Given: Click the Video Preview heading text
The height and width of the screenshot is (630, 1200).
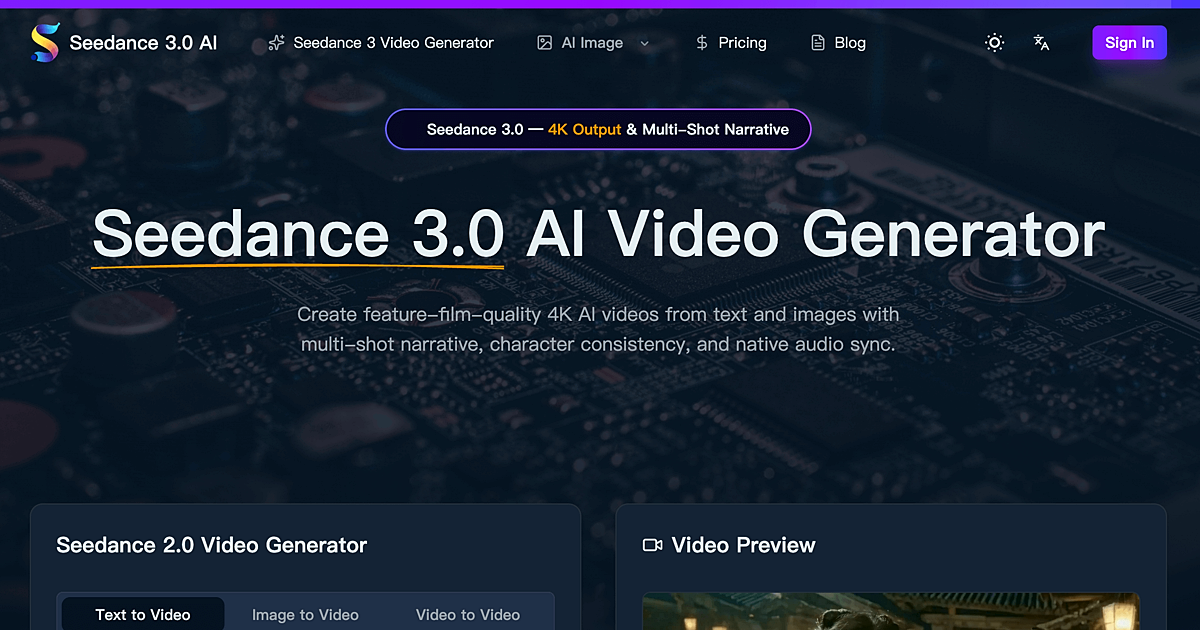Looking at the screenshot, I should coord(744,545).
